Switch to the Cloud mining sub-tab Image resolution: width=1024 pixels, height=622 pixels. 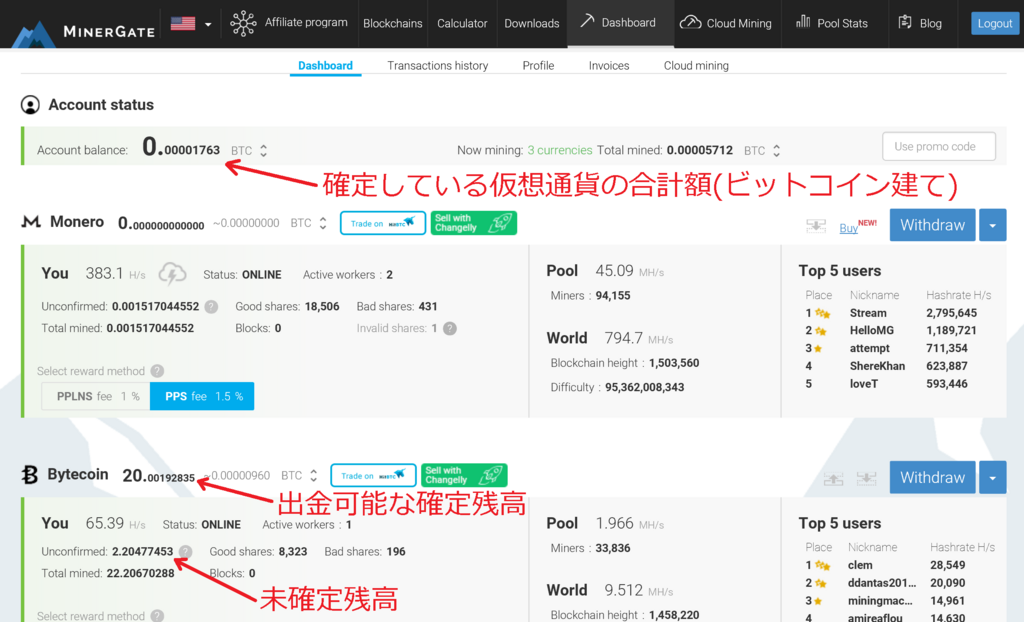[x=696, y=65]
